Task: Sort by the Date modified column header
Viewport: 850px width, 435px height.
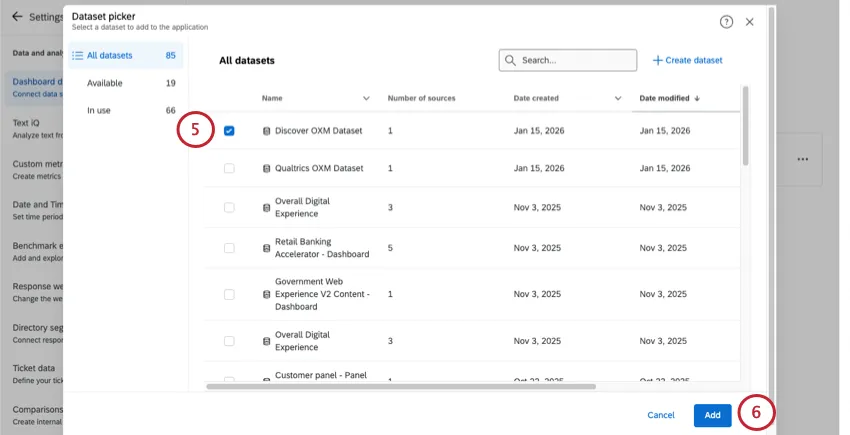Action: [669, 99]
